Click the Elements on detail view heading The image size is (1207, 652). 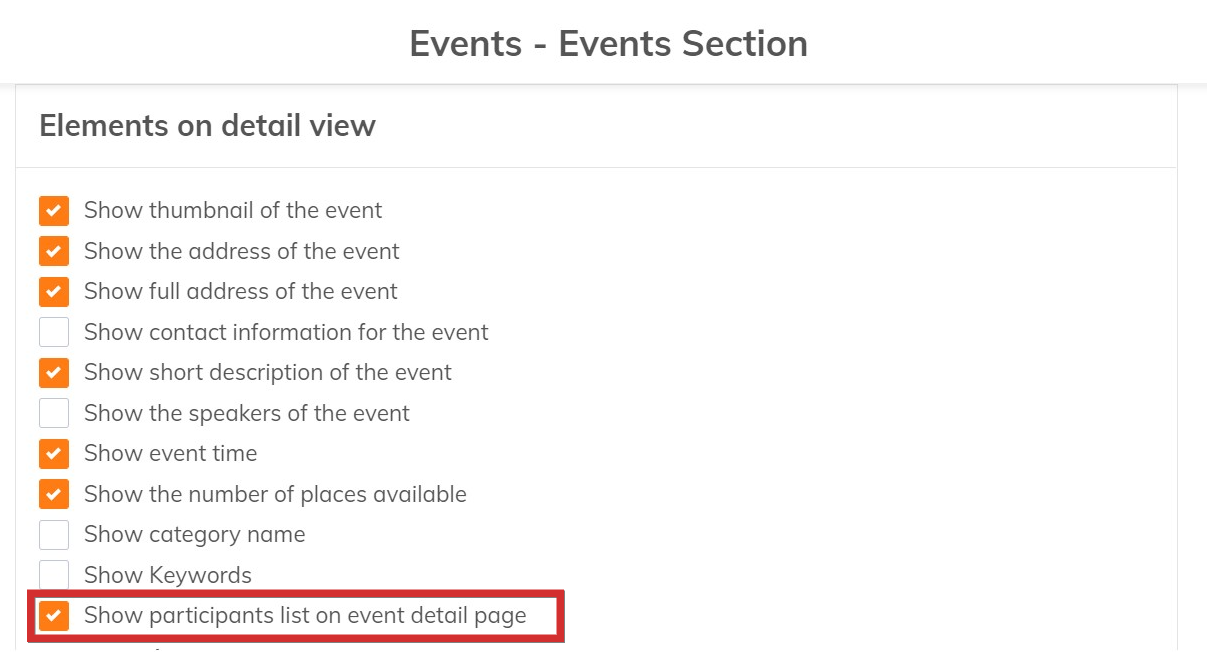point(207,126)
